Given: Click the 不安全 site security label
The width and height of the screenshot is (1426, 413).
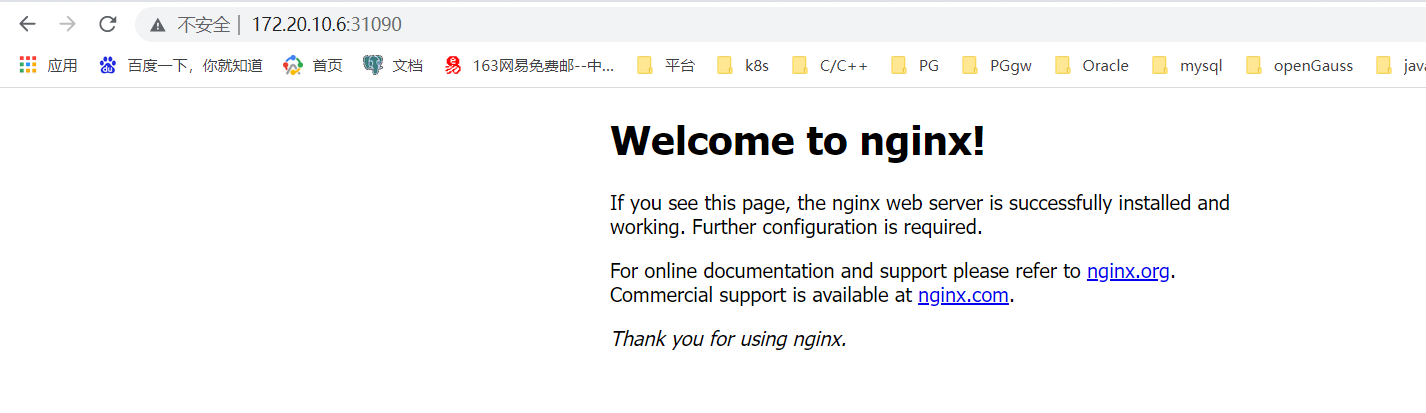Looking at the screenshot, I should (x=203, y=24).
